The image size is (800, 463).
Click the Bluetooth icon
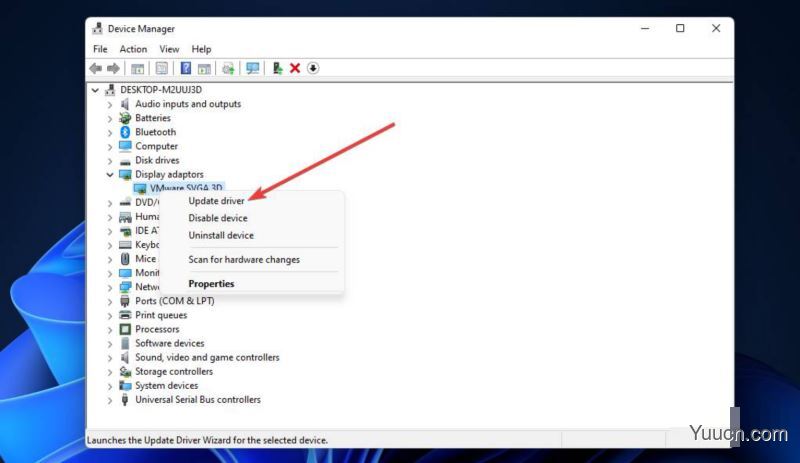coord(125,132)
